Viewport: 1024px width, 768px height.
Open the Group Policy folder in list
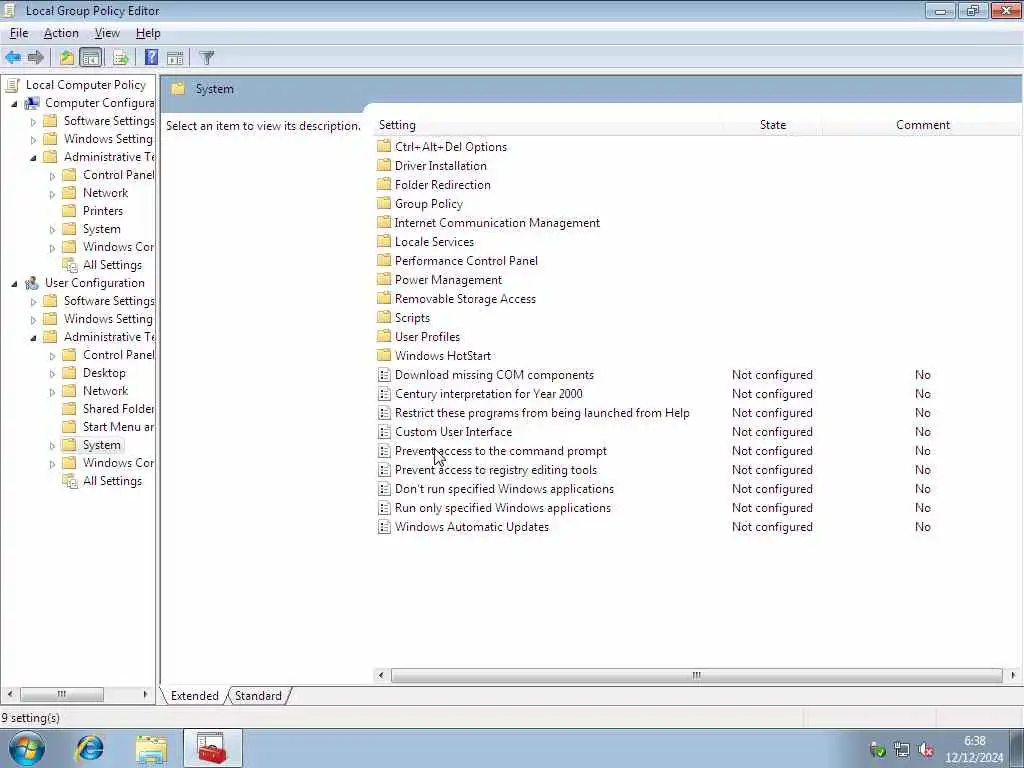tap(429, 204)
